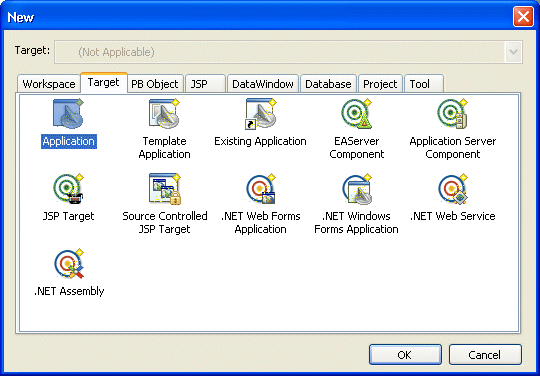540x376 pixels.
Task: Pick the .NET Windows Forms Application icon
Action: 356,189
